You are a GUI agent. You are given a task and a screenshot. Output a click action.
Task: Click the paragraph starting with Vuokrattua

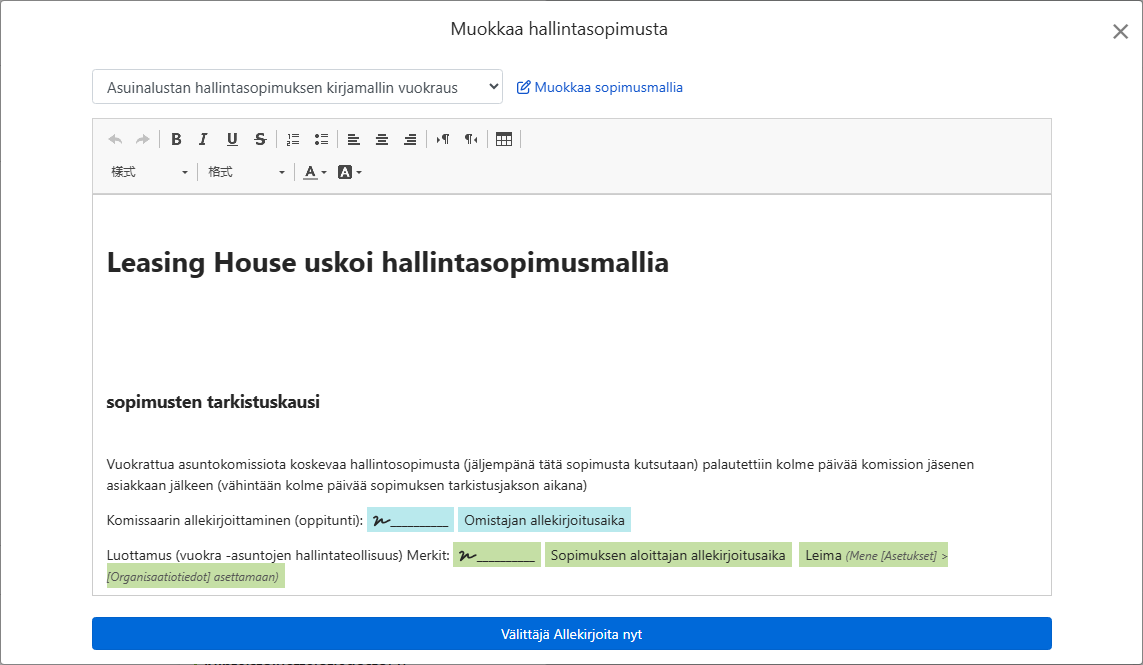coord(540,475)
